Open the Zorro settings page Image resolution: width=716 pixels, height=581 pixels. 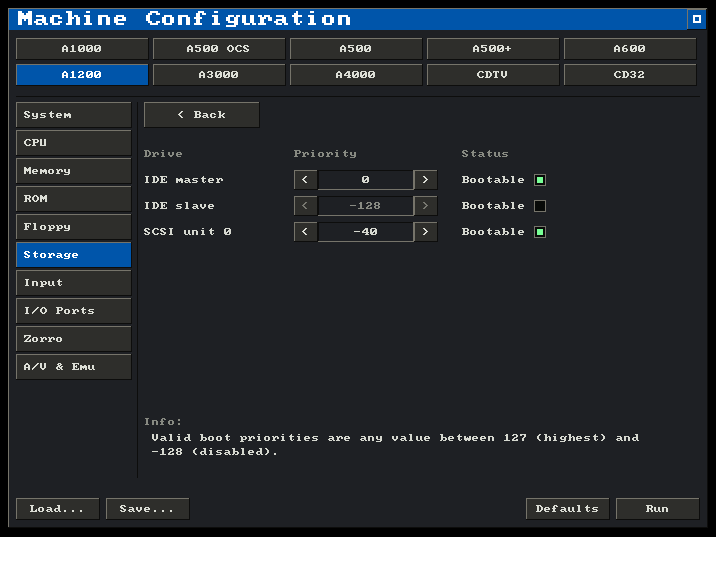coord(74,339)
